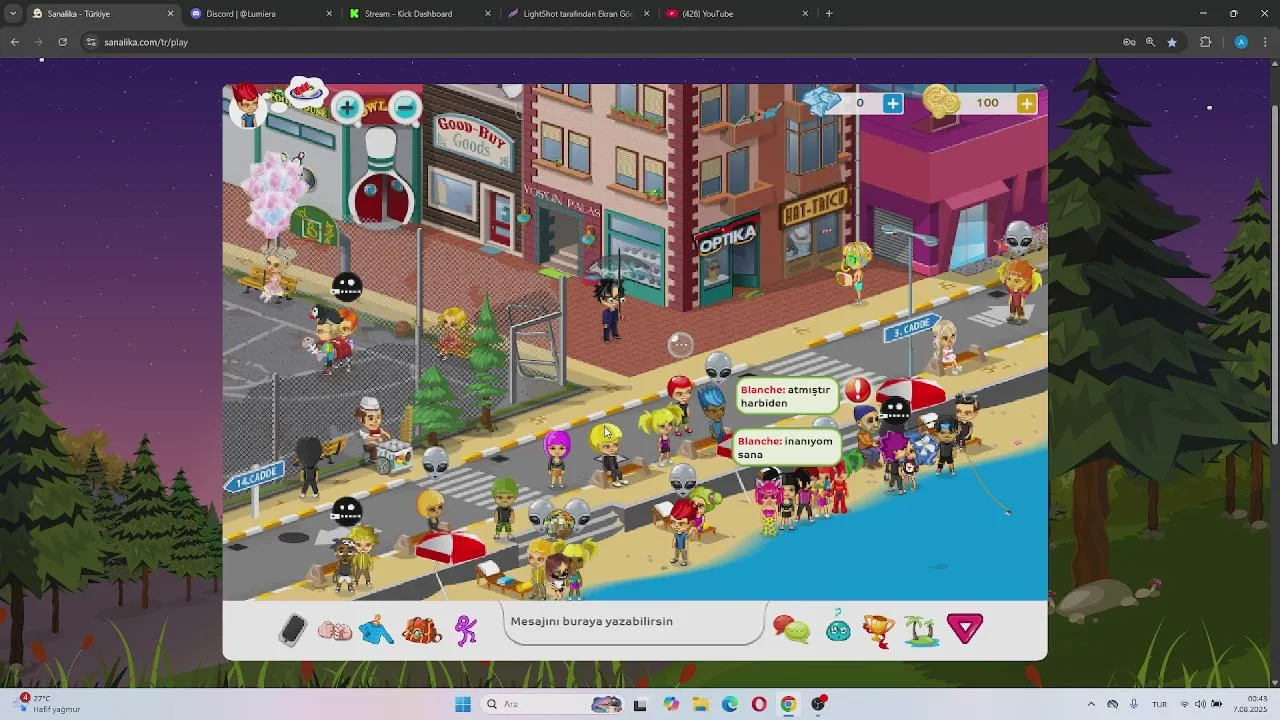Click the message input field
Screen dimensions: 1280x720
tap(634, 622)
